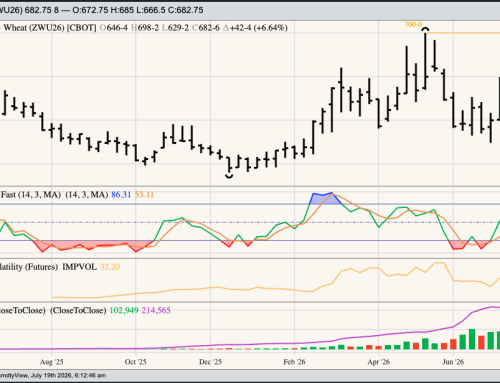Click the change value +42-4 (+6.64%)

click(x=255, y=28)
